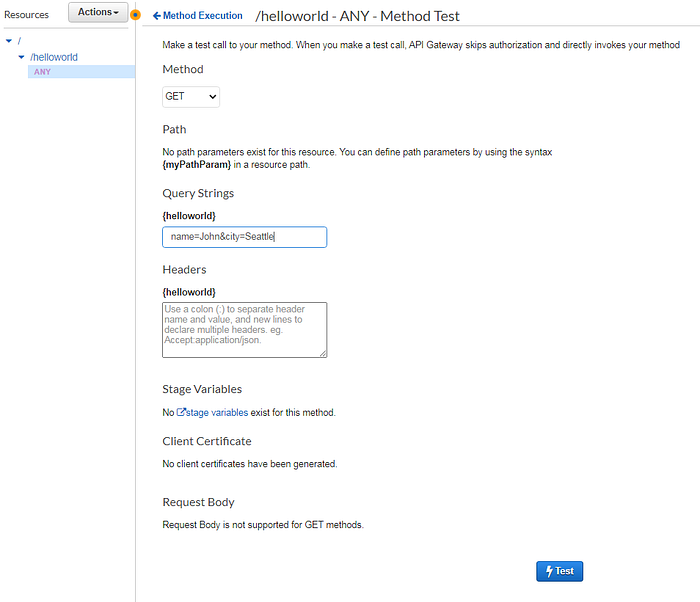Select the root / resource
Image resolution: width=700 pixels, height=602 pixels.
pyautogui.click(x=19, y=41)
